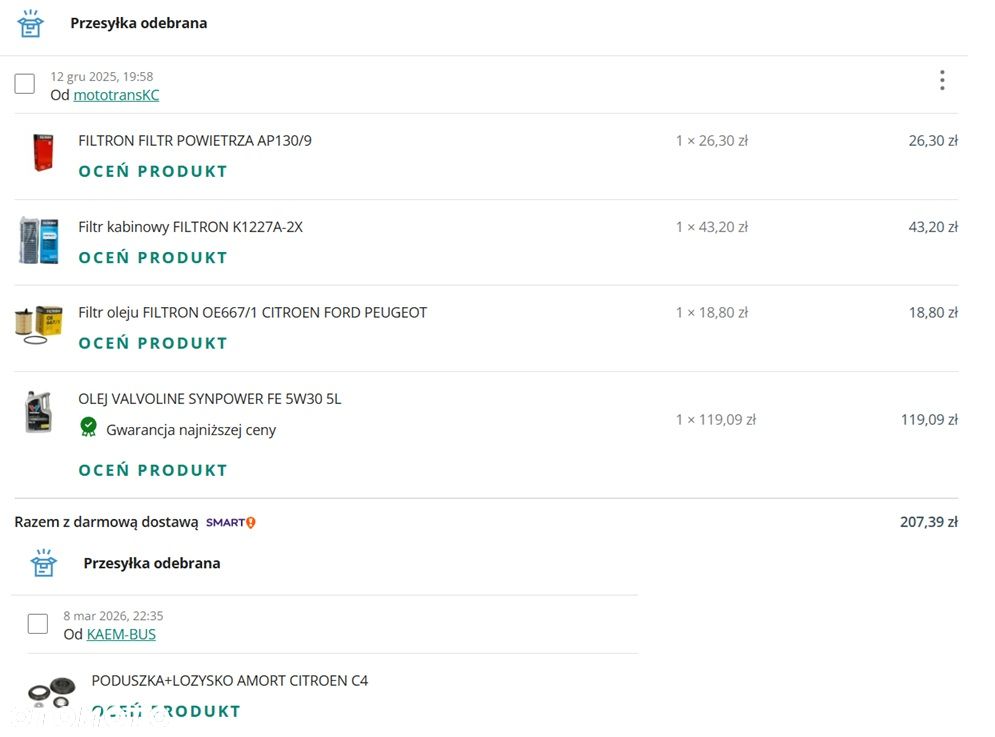Screen dimensions: 995x737
Task: Rate the FILTRON air filter AP130/9 product
Action: 153,171
